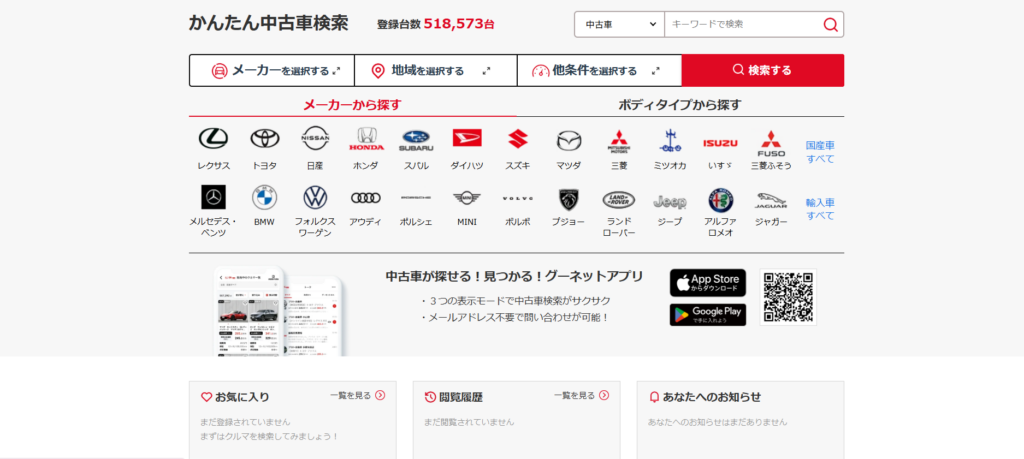
Task: Open BMW used car listings
Action: click(264, 197)
